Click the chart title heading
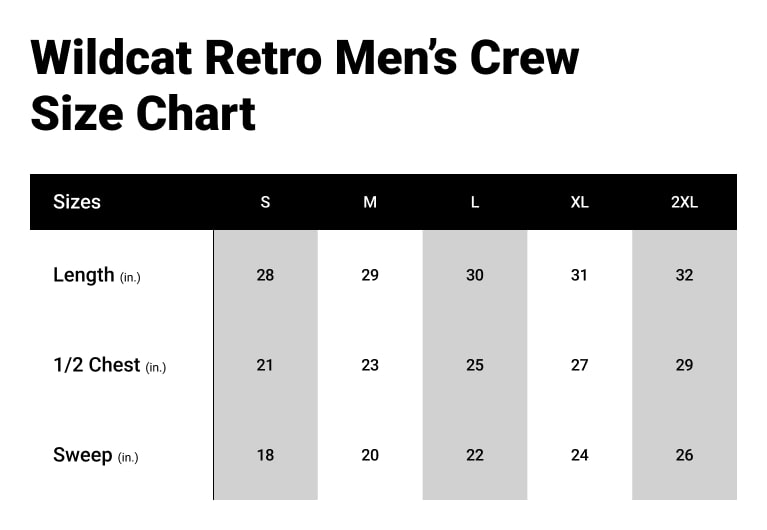Image resolution: width=767 pixels, height=530 pixels. point(305,86)
